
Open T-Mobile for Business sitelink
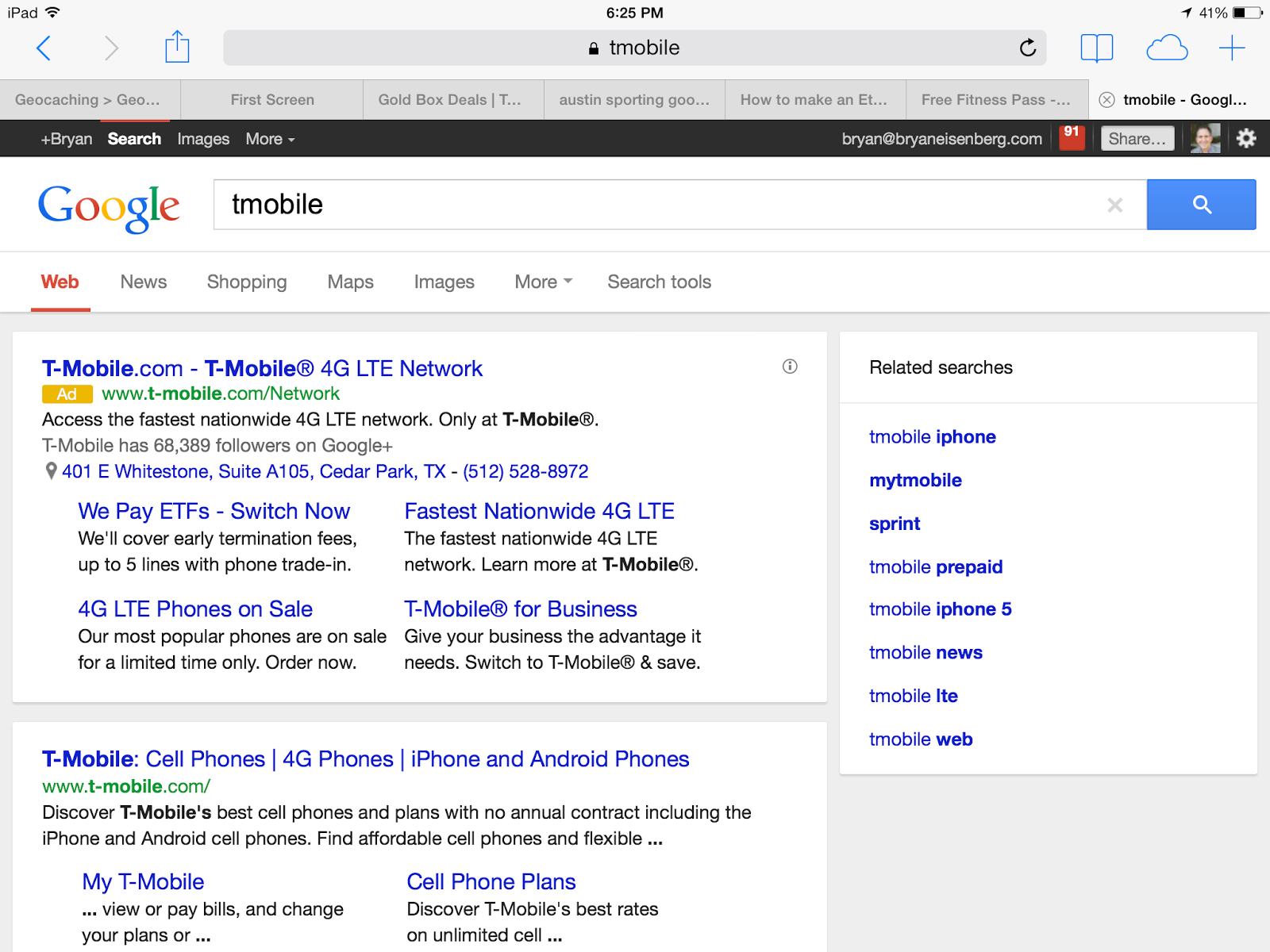click(x=521, y=609)
